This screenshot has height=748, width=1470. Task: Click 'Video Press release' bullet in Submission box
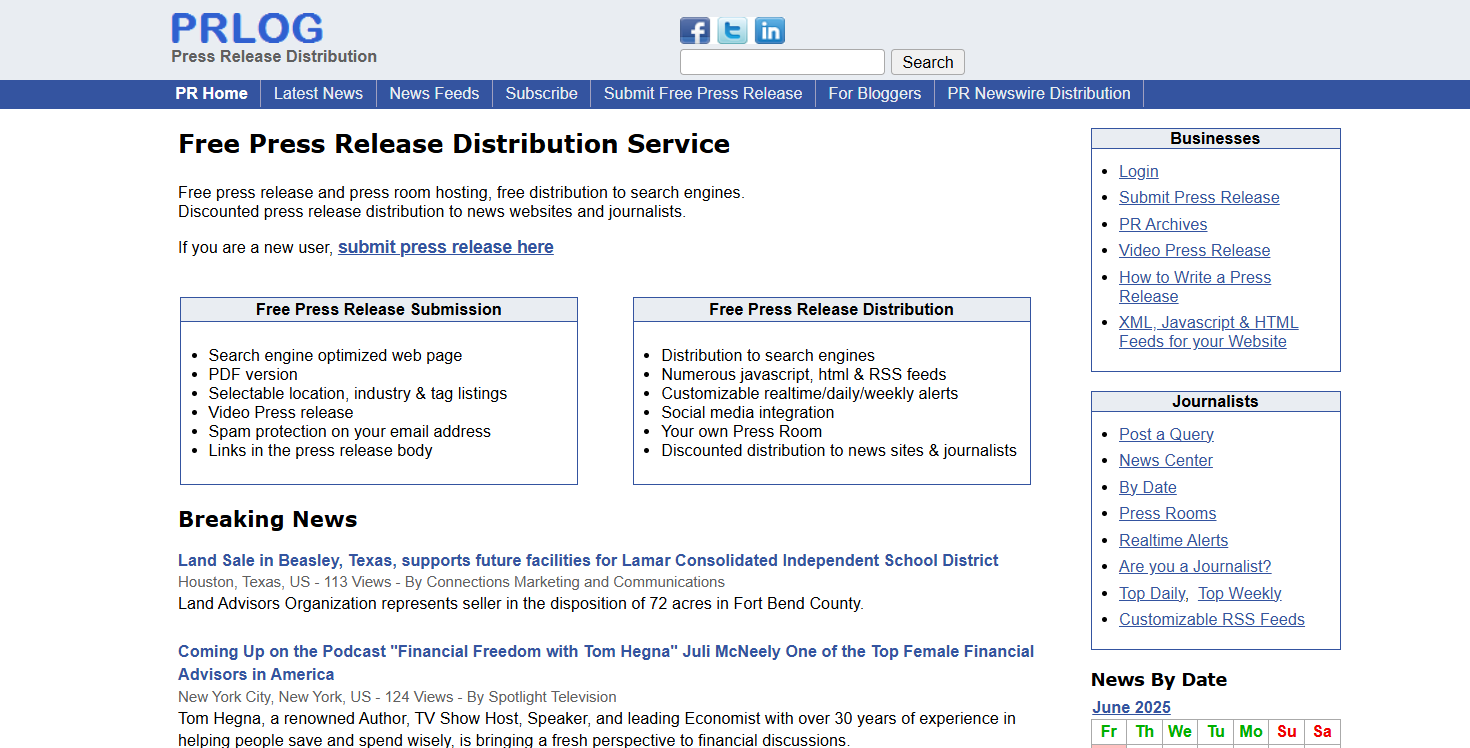pos(281,412)
